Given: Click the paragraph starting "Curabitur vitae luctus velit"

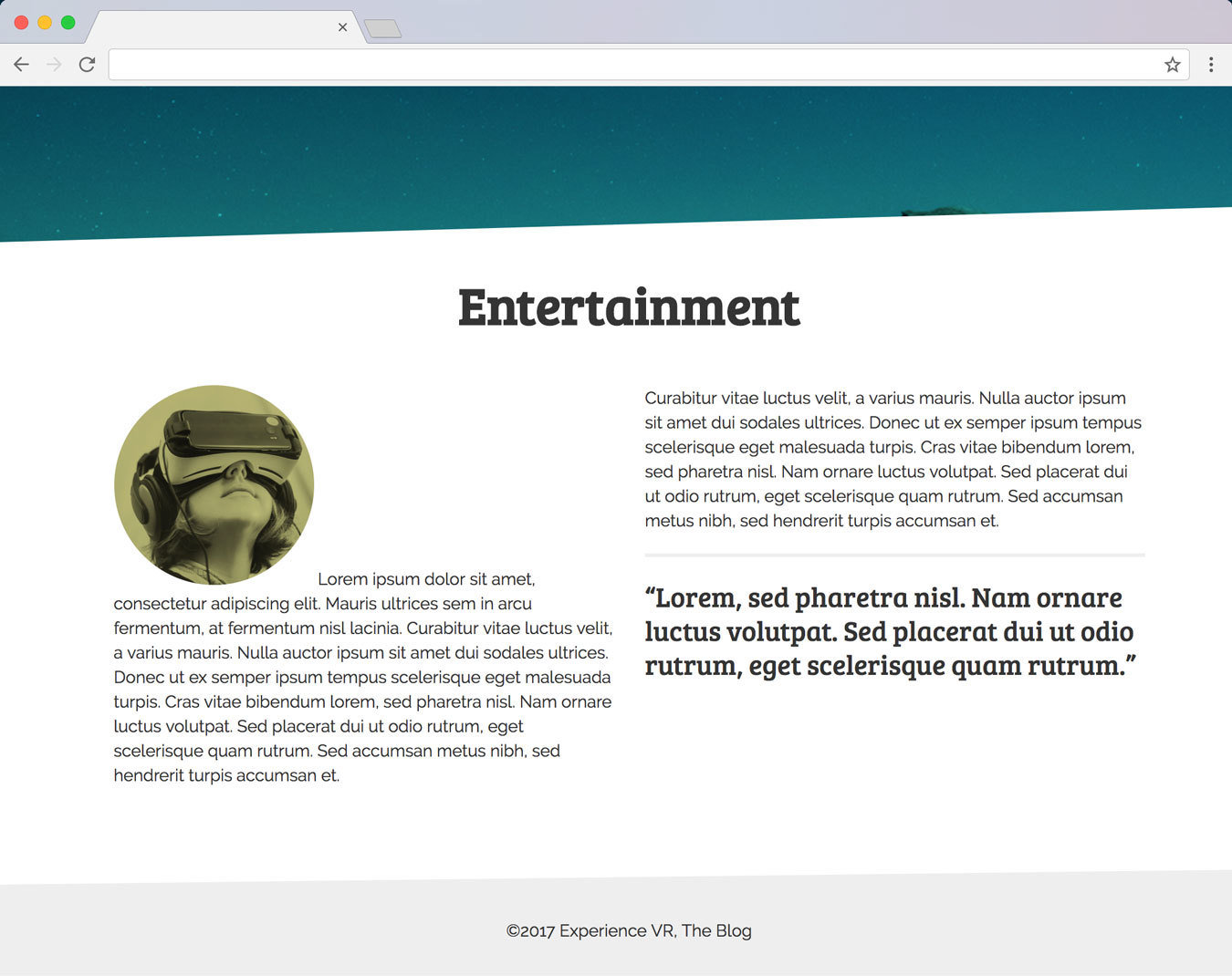Looking at the screenshot, I should click(x=893, y=460).
